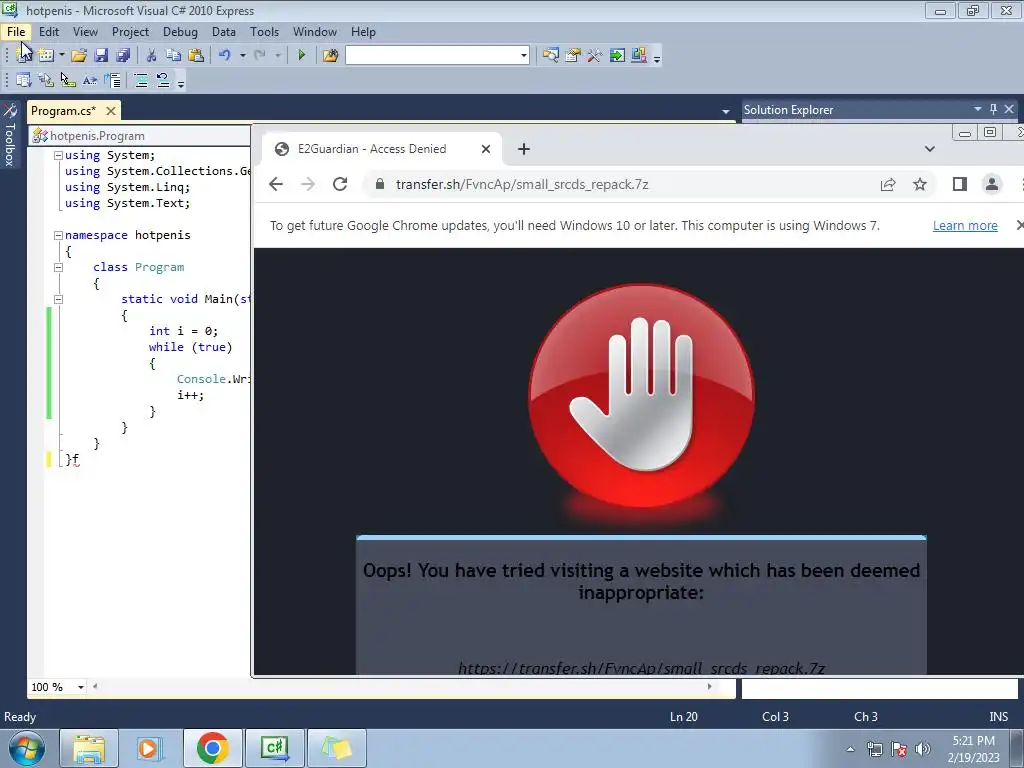Collapse the class Program block
Viewport: 1024px width, 768px height.
[58, 267]
